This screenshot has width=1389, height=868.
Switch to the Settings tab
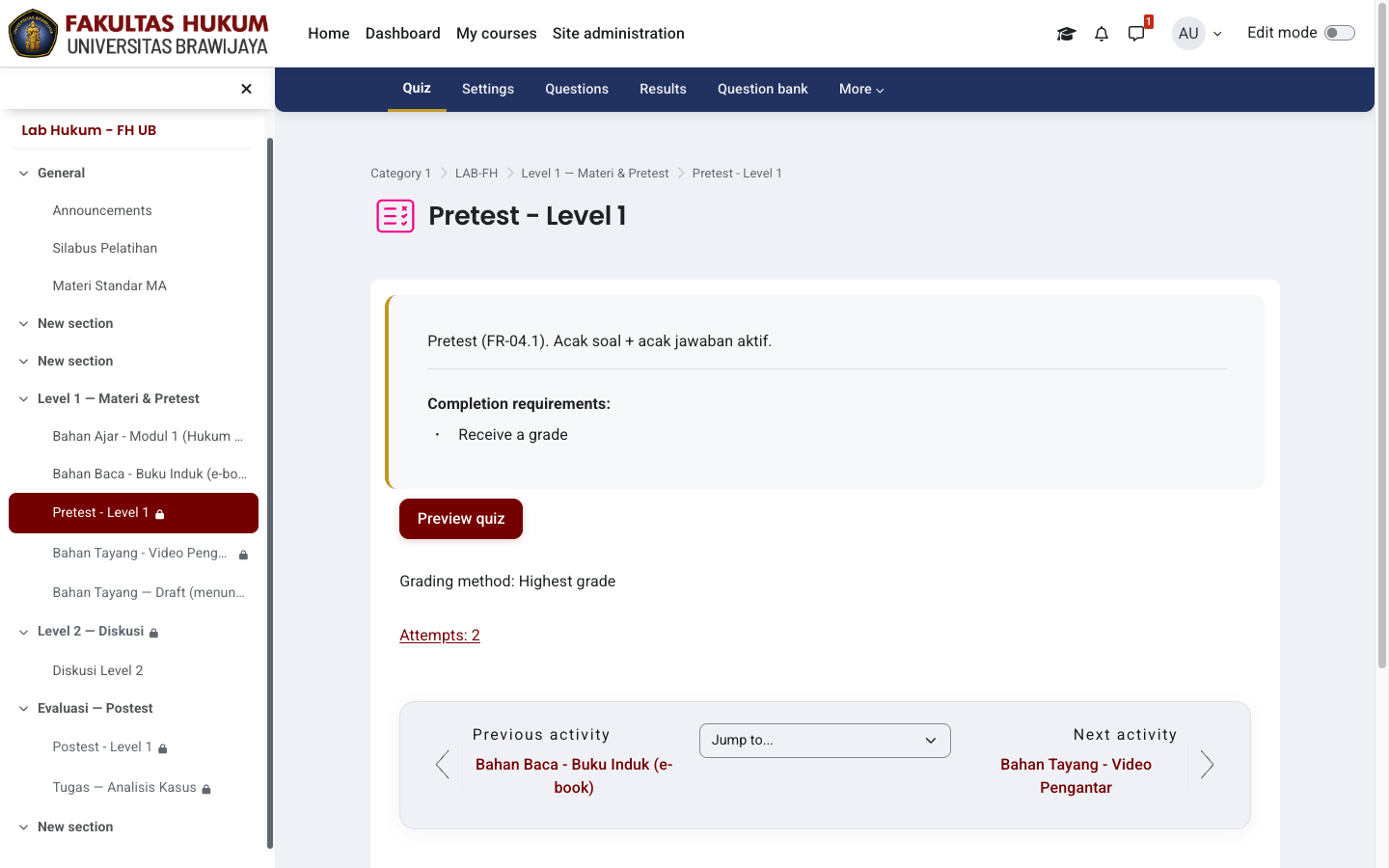pyautogui.click(x=488, y=89)
